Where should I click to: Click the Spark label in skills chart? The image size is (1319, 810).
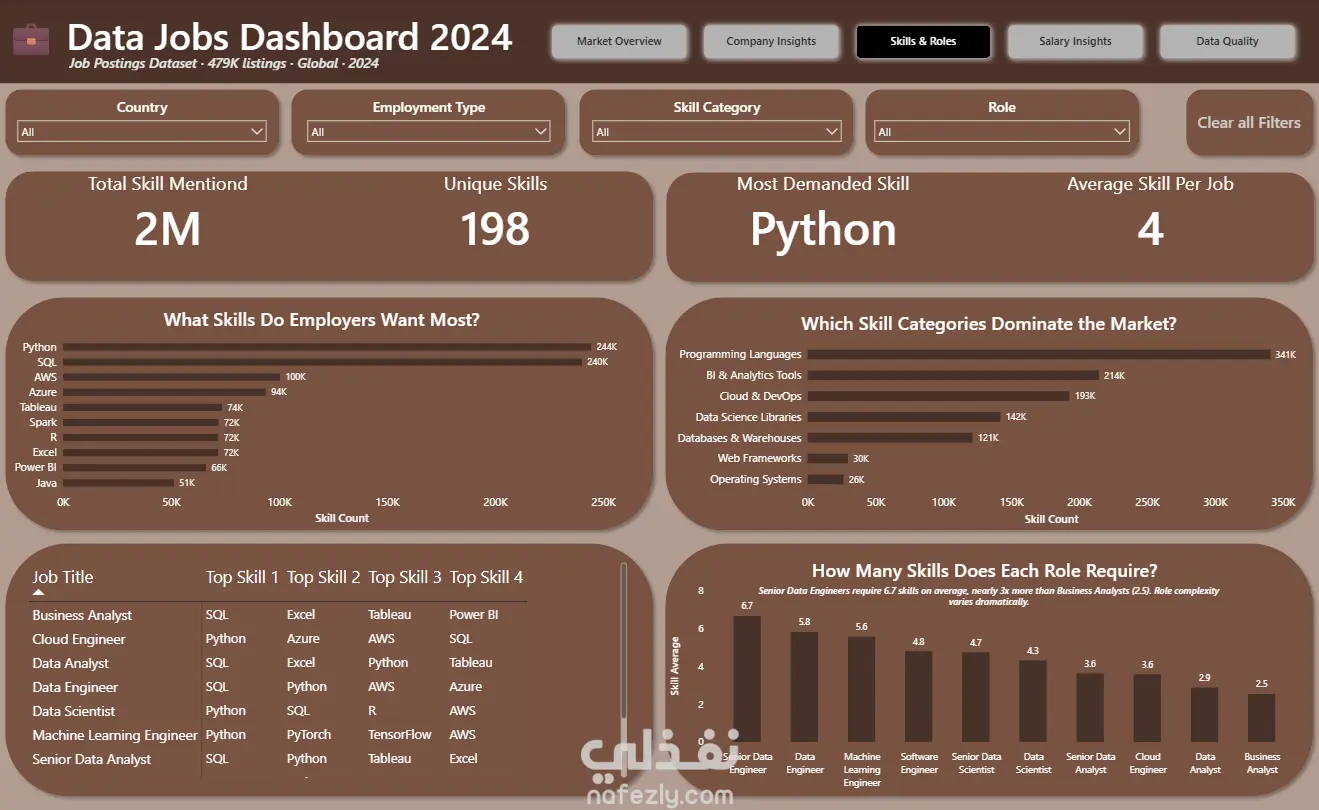(x=43, y=422)
